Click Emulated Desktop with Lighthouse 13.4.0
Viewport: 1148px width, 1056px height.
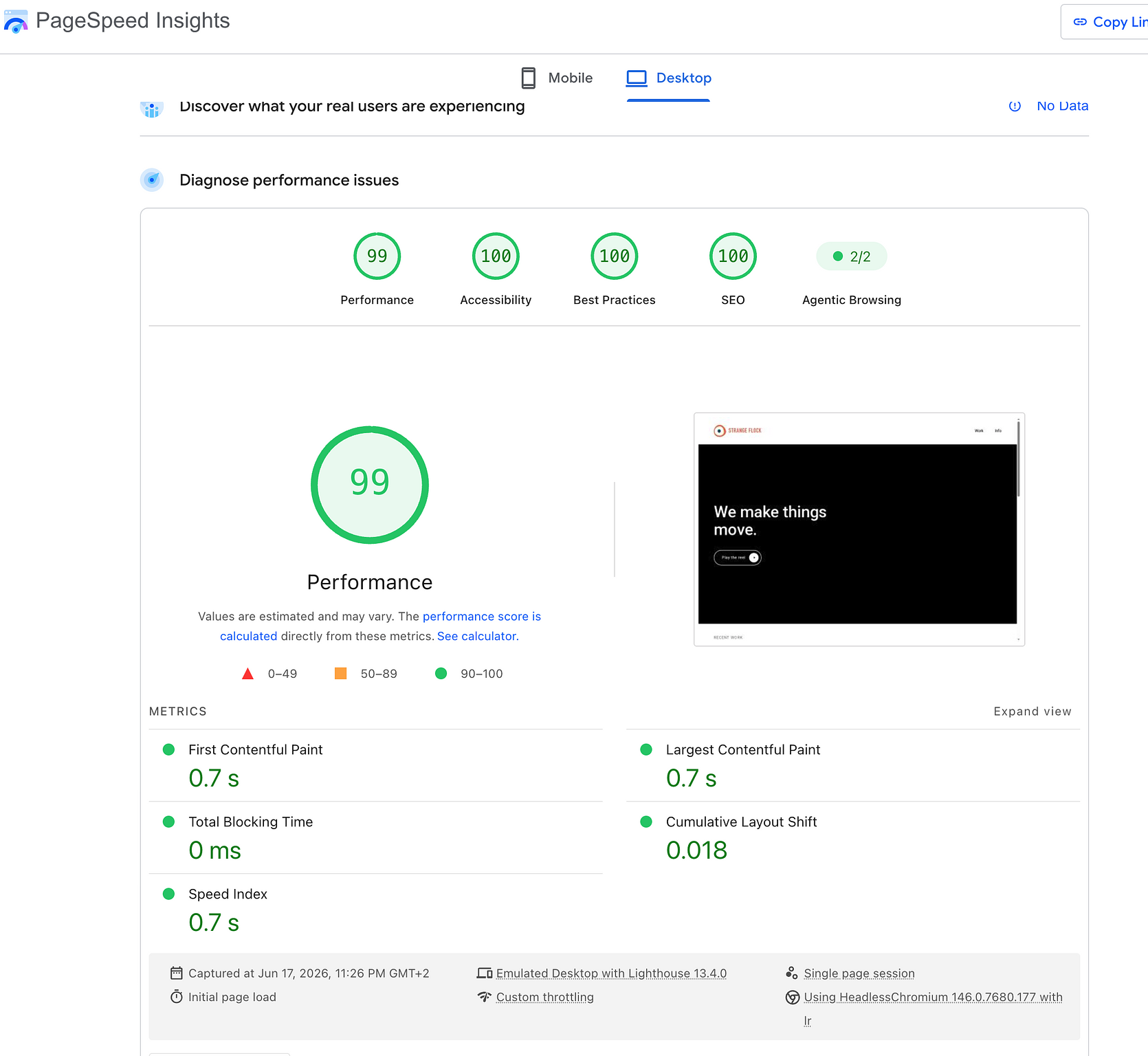611,973
